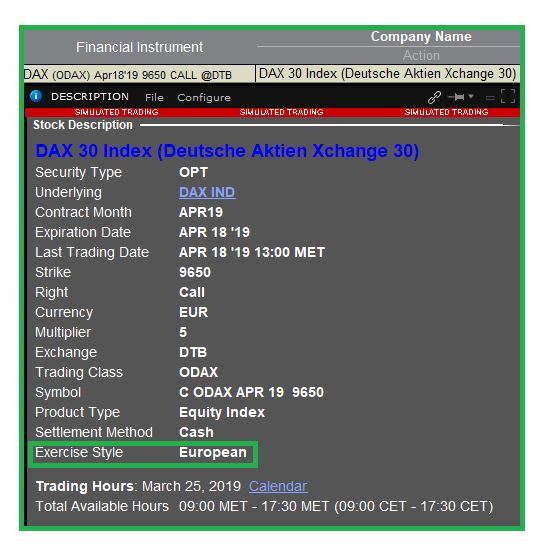Click the Underlying label

pyautogui.click(x=69, y=192)
